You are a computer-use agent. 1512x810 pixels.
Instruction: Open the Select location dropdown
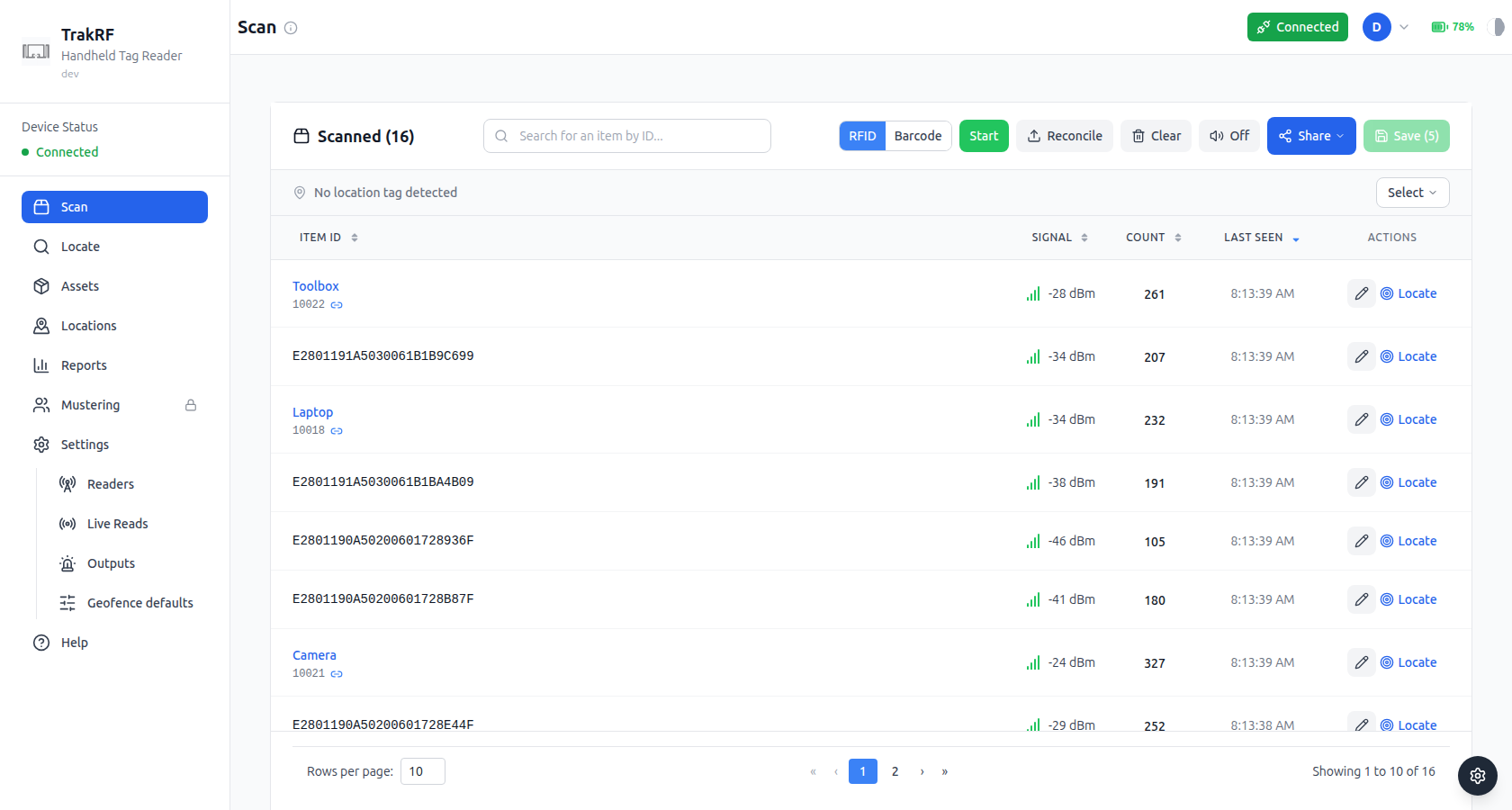pos(1412,193)
